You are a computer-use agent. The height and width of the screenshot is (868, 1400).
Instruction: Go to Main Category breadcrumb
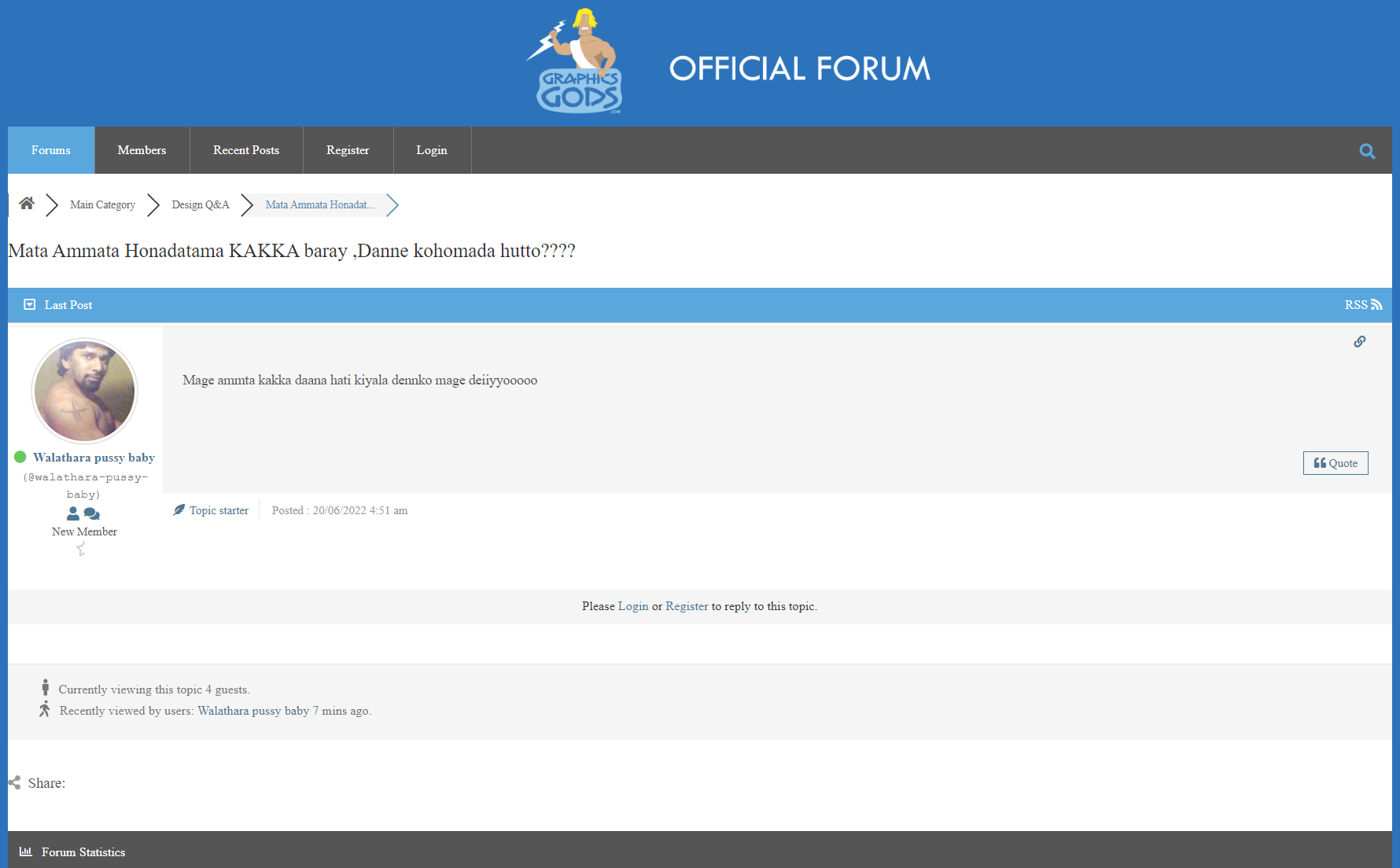click(x=102, y=204)
